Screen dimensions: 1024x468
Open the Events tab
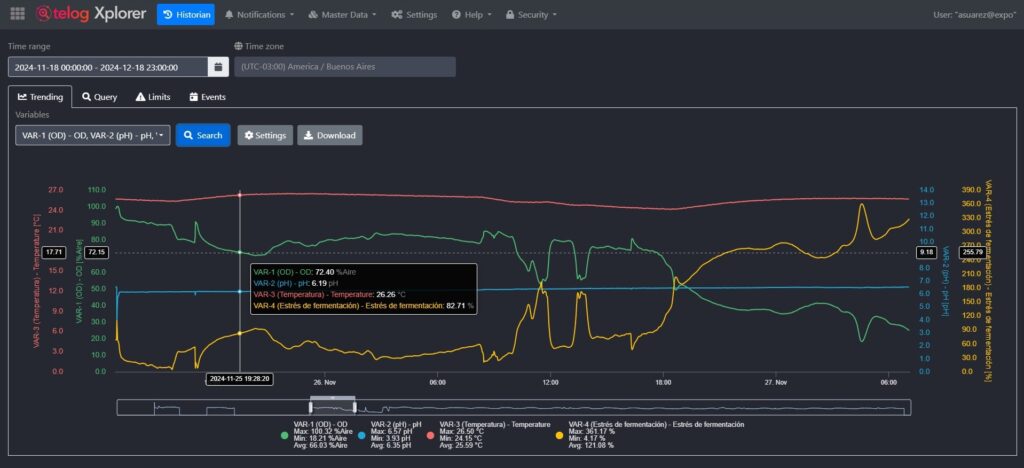[x=207, y=97]
